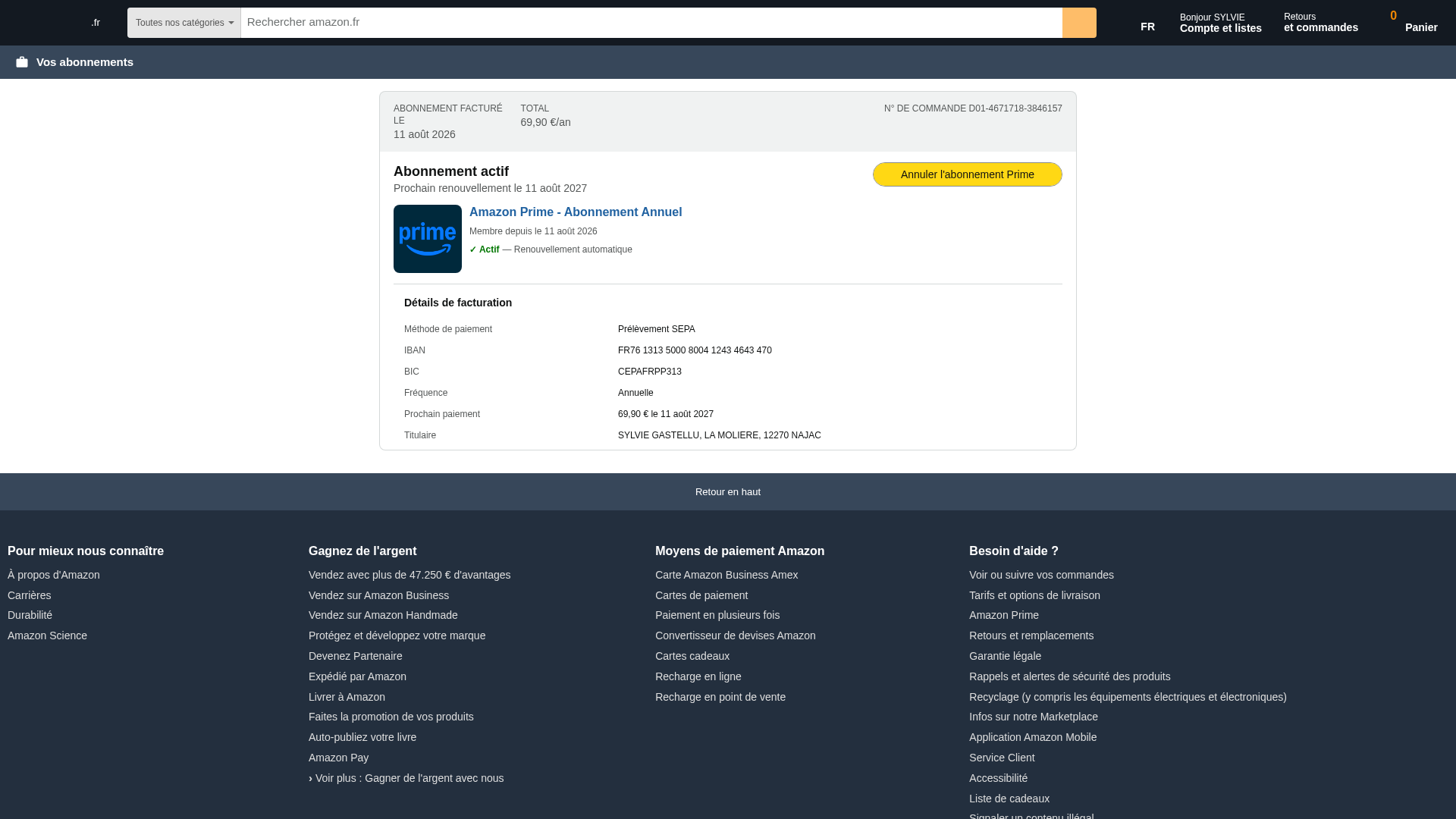Screen dimensions: 1456x819
Task: Open Livrer à Amazon link
Action: click(347, 697)
